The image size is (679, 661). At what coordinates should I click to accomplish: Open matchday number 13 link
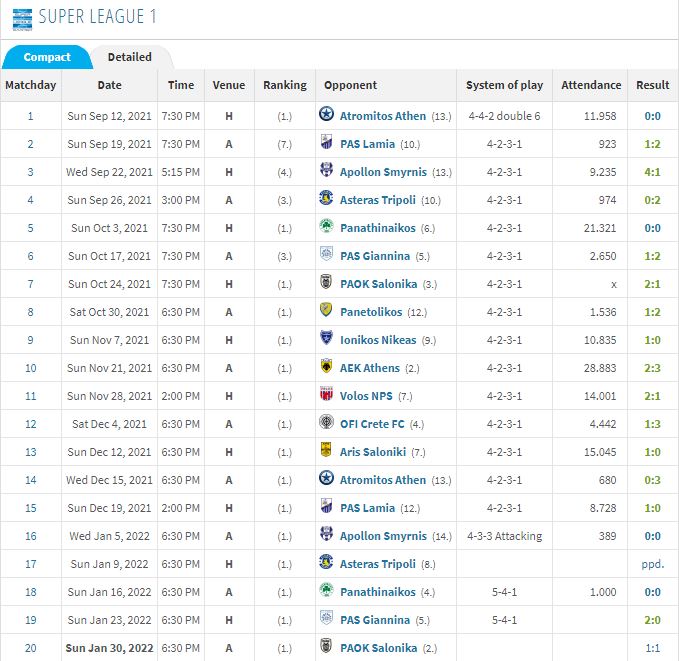(x=30, y=452)
